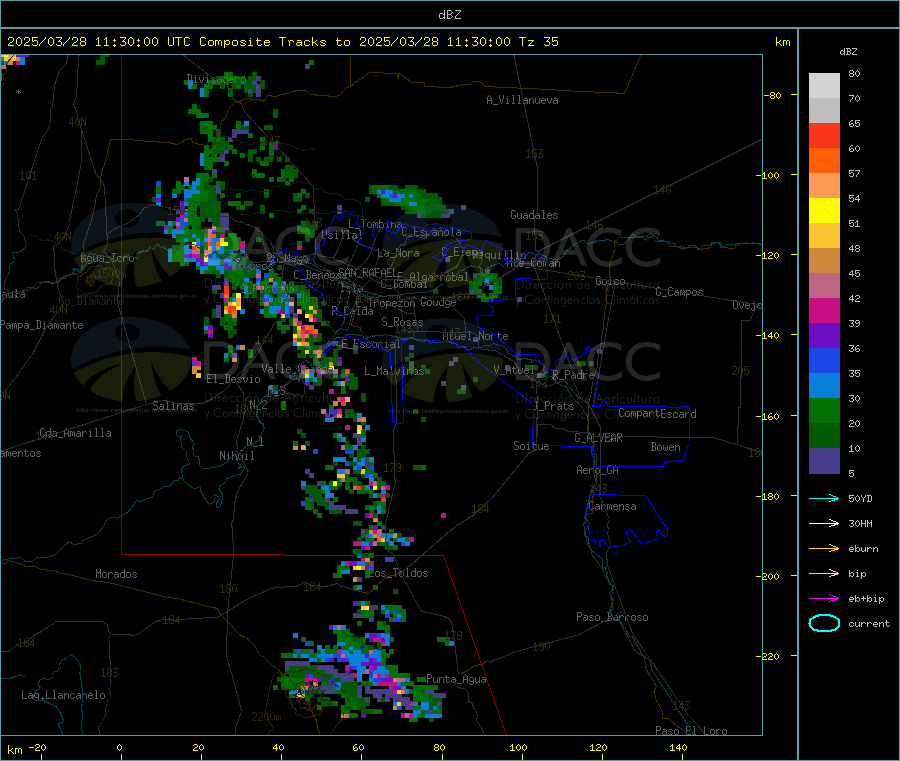
Task: Click the A_Villanueva map label
Action: click(x=522, y=100)
